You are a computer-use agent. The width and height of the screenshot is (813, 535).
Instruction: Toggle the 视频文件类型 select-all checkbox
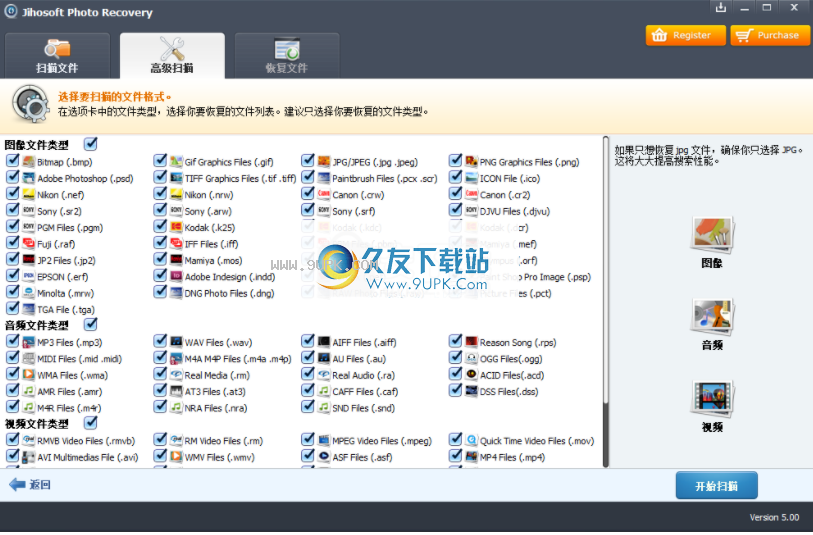click(x=91, y=423)
